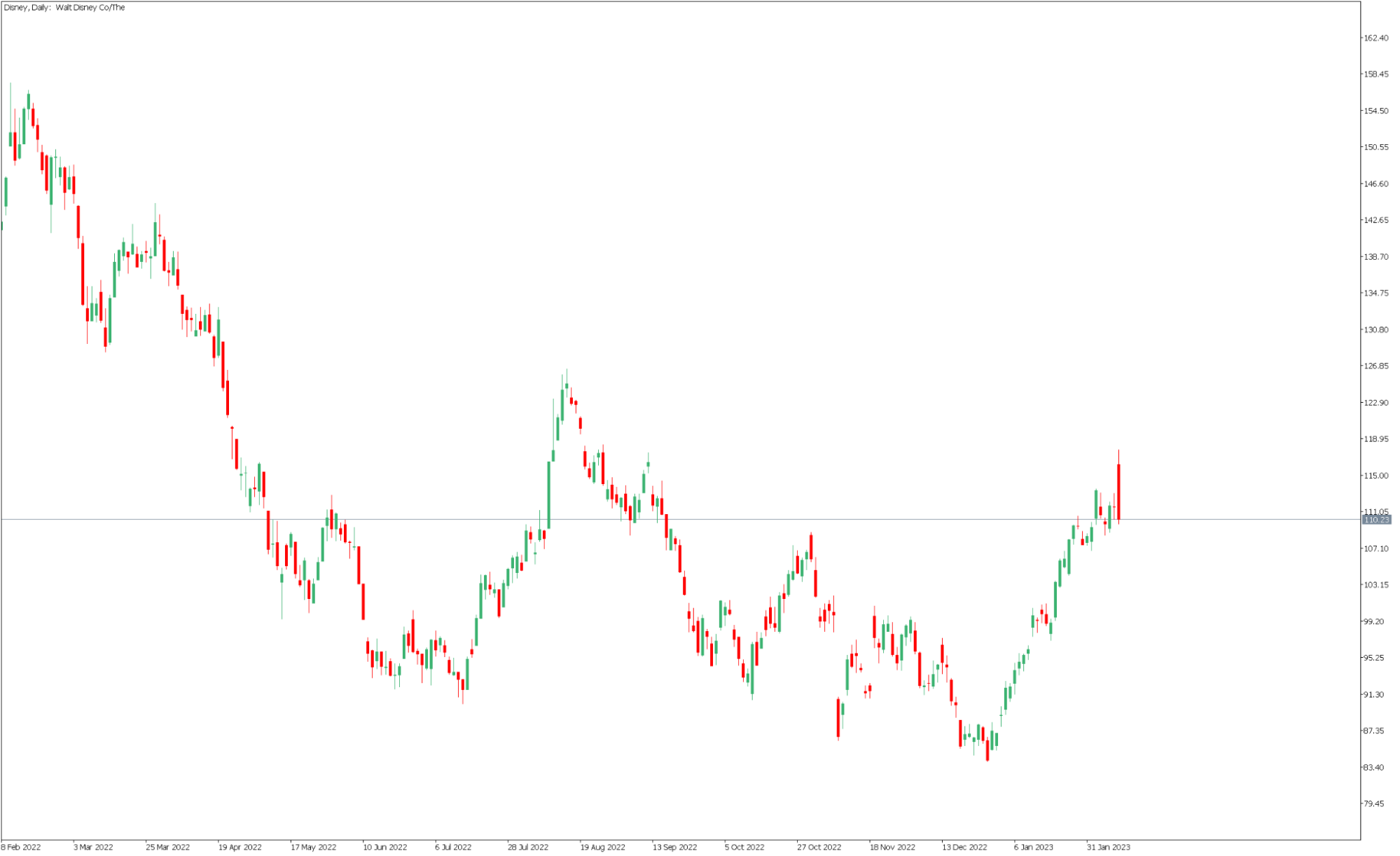The width and height of the screenshot is (1400, 856).
Task: Click the price axis value 115.00
Action: (x=1375, y=476)
